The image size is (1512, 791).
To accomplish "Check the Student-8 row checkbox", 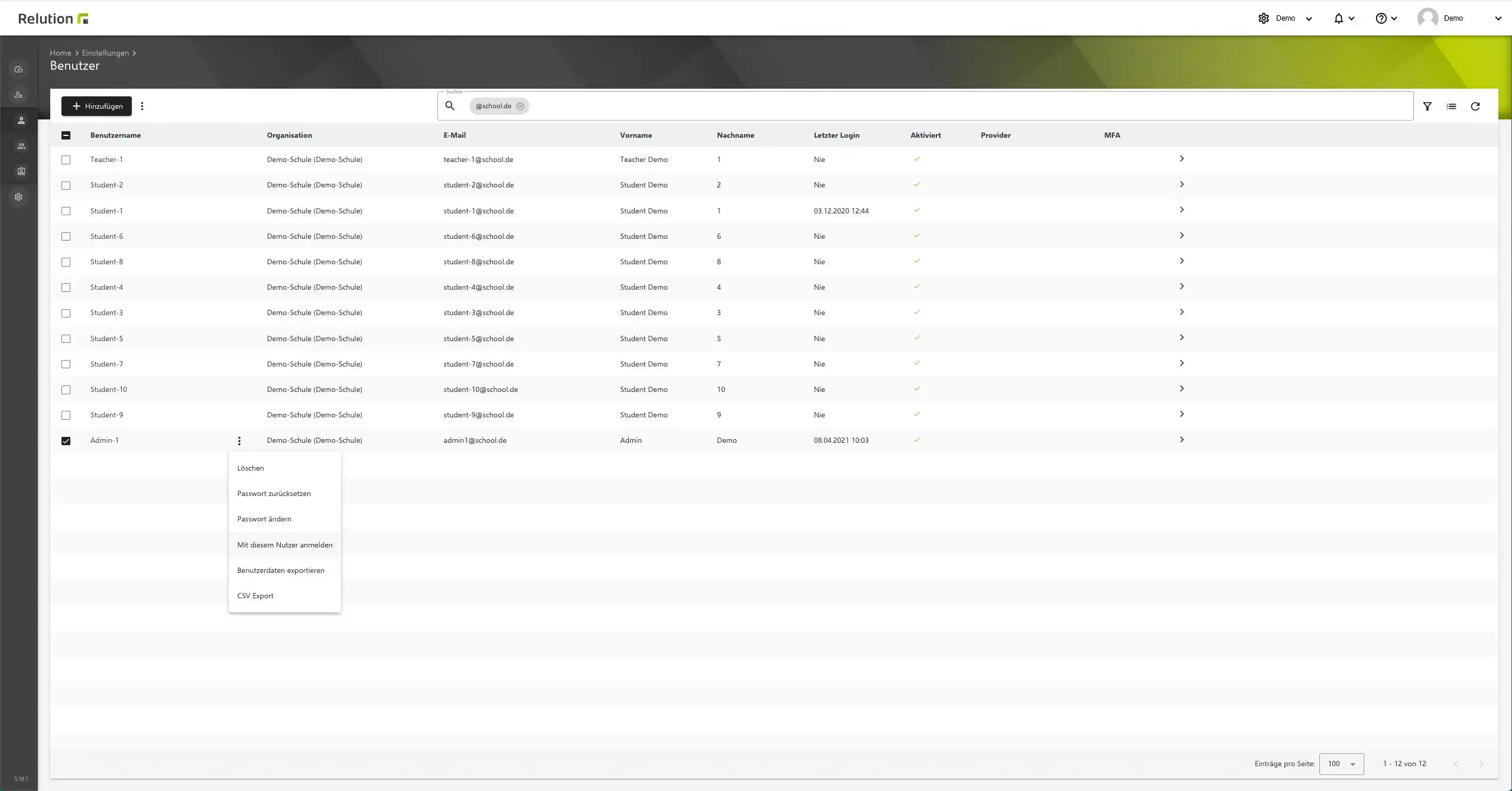I will point(66,262).
